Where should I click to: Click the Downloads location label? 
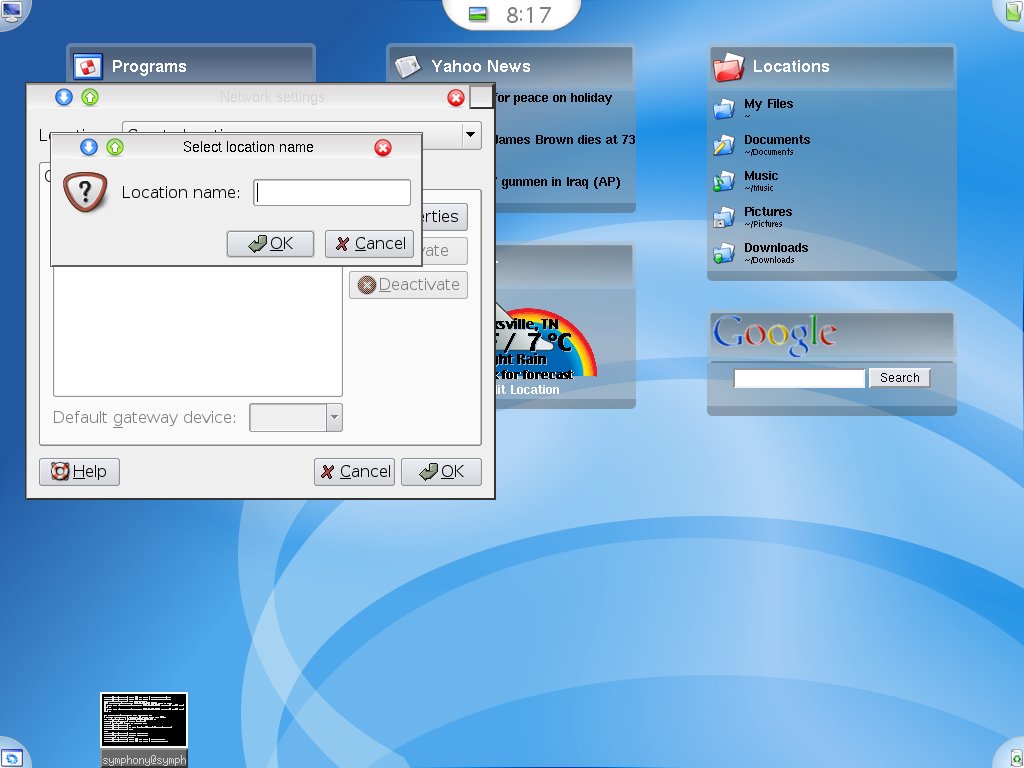pyautogui.click(x=776, y=248)
